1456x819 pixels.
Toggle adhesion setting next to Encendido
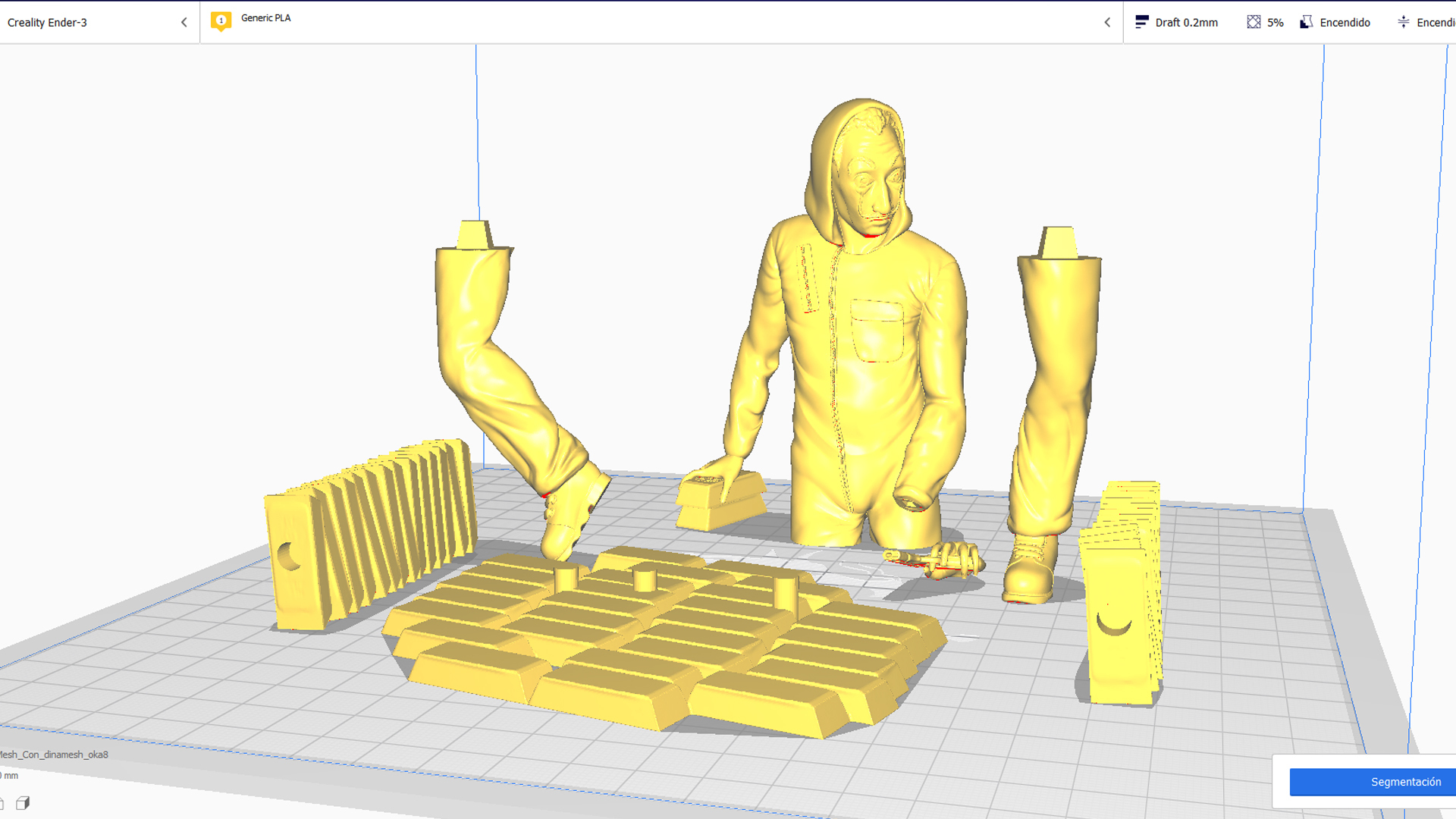point(1436,23)
